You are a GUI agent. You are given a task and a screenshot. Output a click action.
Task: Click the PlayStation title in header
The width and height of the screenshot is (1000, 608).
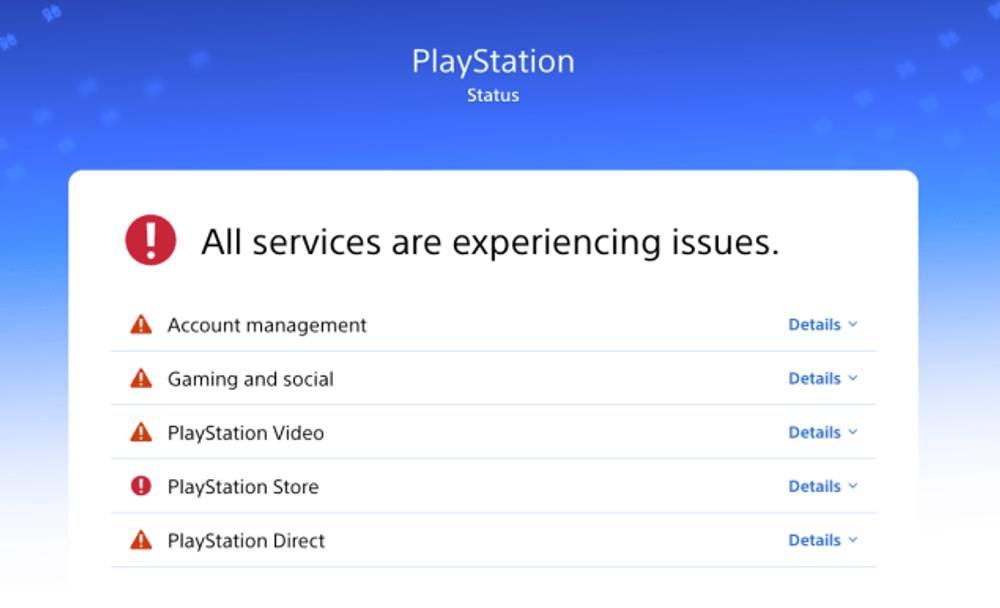(x=493, y=63)
